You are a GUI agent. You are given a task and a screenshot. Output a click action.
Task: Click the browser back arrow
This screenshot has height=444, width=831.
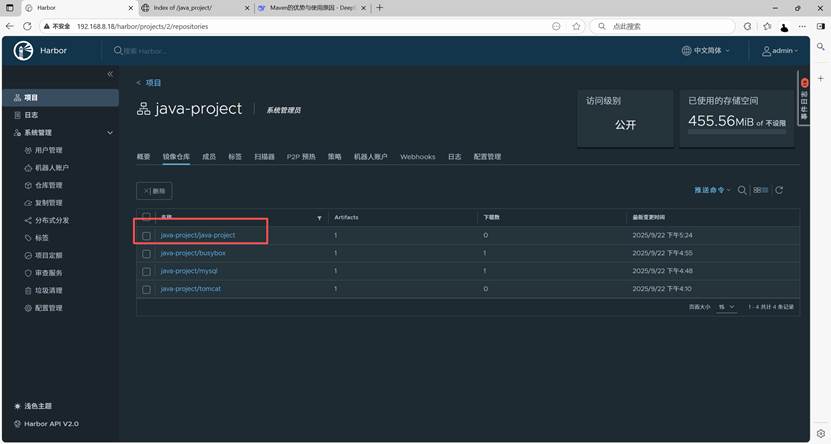click(x=10, y=26)
